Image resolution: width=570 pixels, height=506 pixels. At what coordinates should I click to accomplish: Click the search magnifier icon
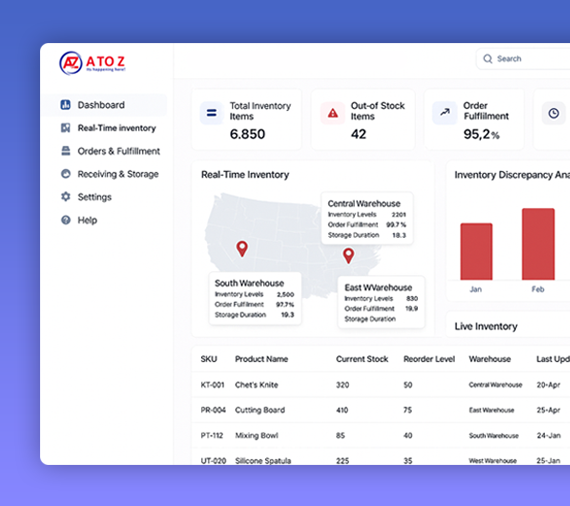[487, 59]
